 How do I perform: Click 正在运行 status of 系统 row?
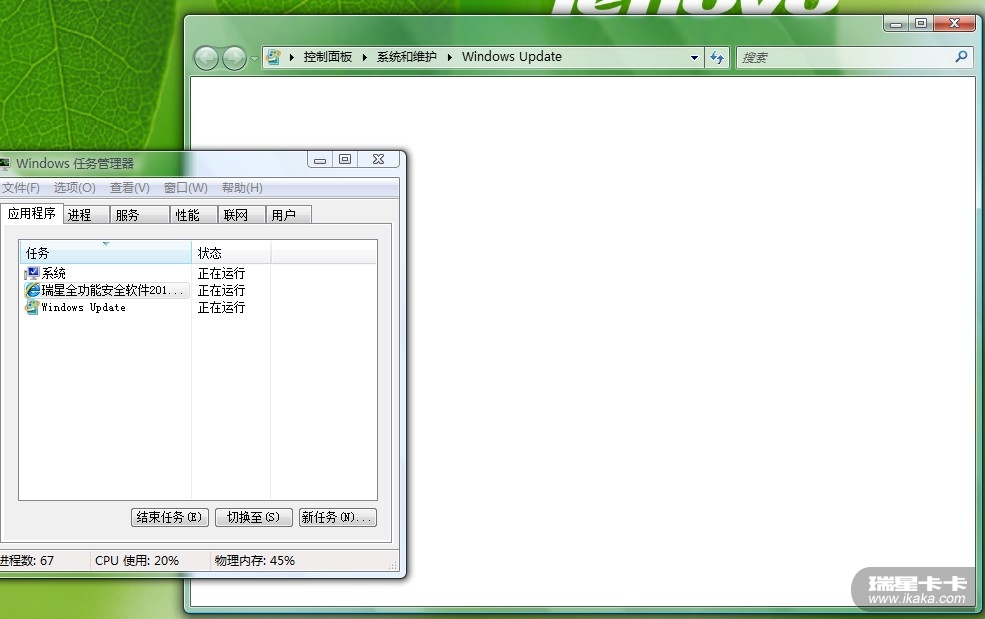point(221,273)
